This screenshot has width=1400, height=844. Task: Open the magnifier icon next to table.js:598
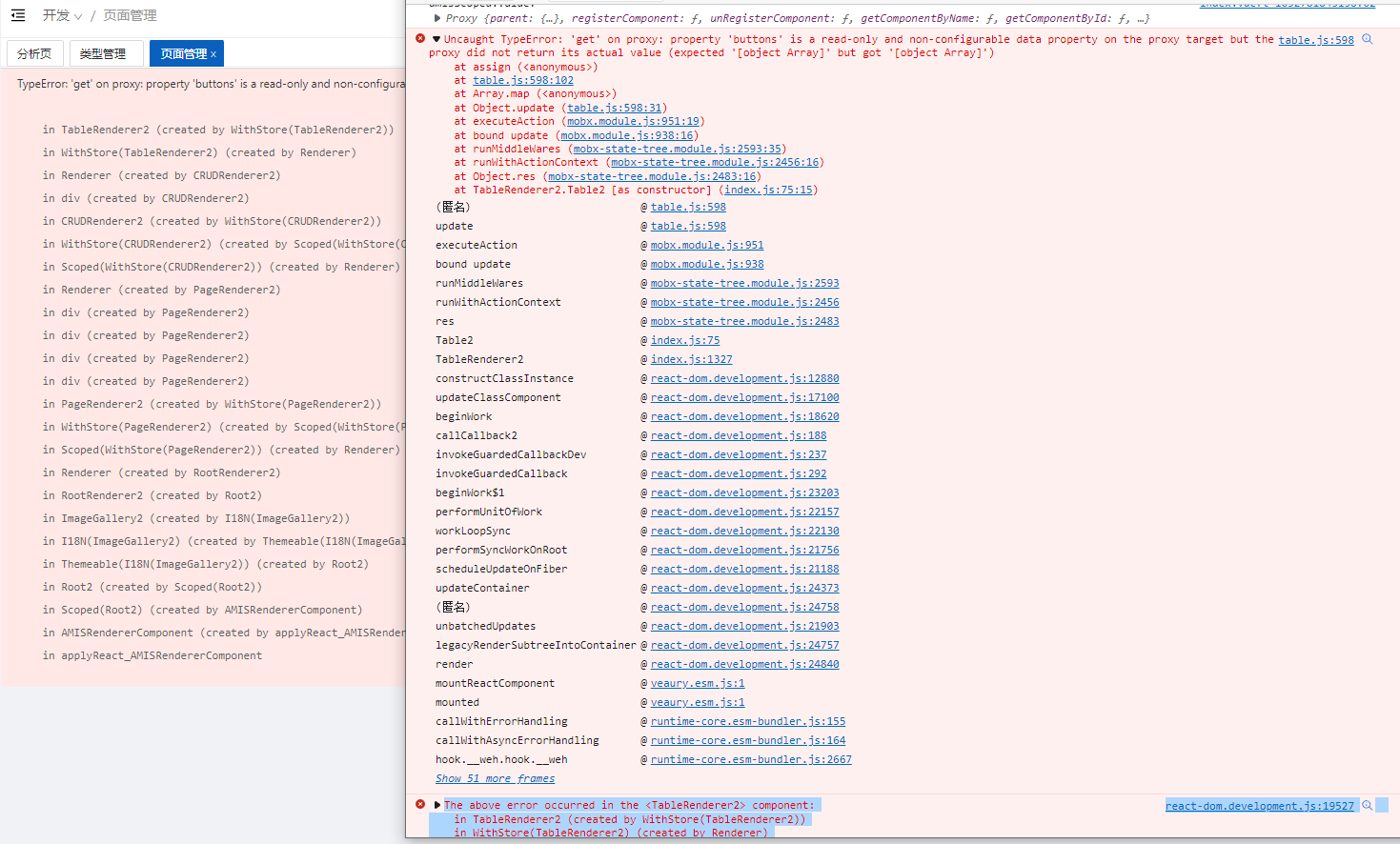pyautogui.click(x=1367, y=39)
